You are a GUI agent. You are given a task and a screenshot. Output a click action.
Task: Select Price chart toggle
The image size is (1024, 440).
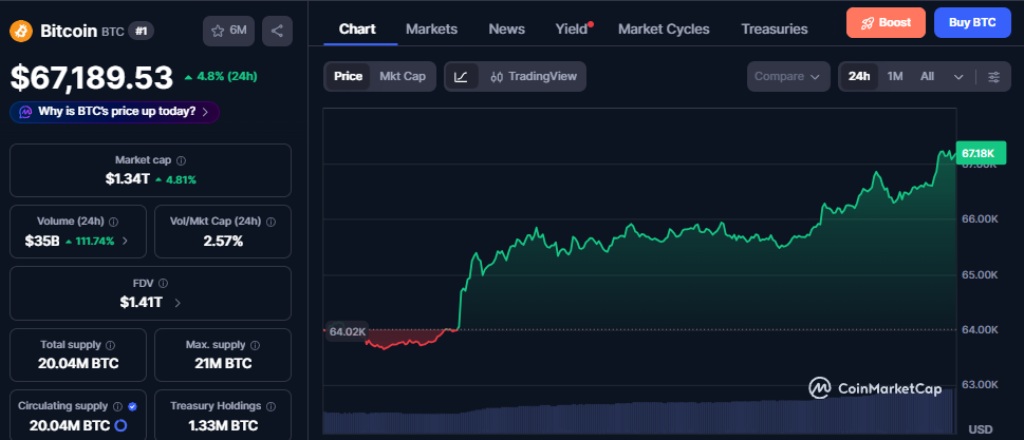tap(348, 76)
